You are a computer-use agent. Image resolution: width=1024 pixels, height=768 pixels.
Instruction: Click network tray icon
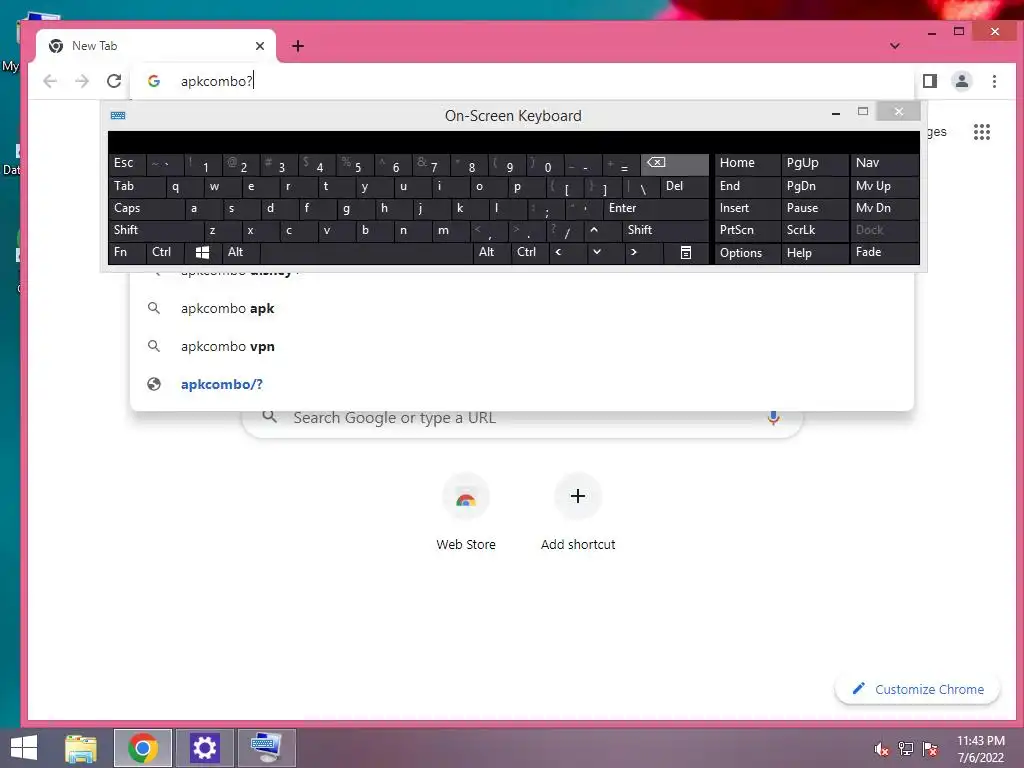coord(906,749)
